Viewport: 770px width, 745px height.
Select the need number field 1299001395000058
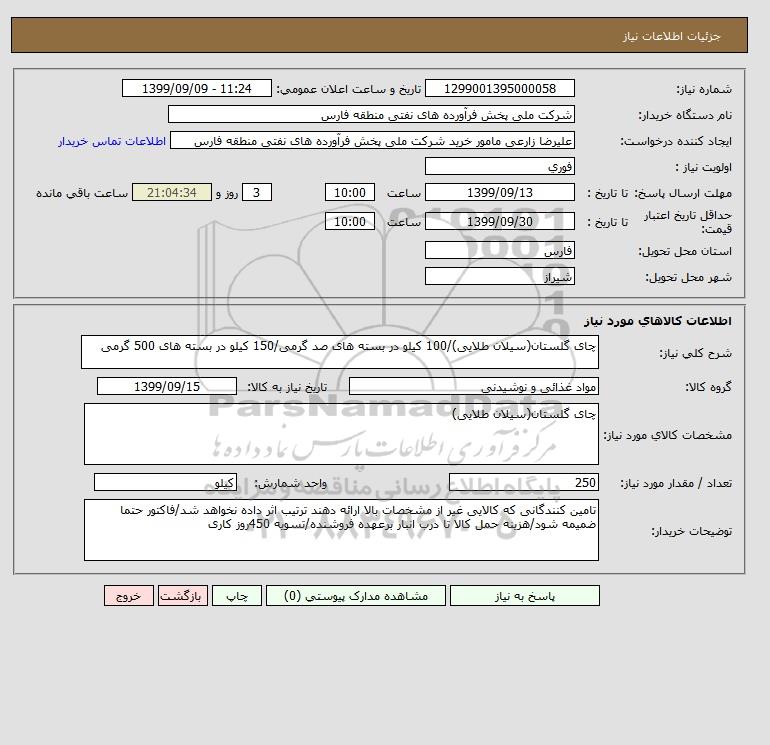pyautogui.click(x=499, y=88)
